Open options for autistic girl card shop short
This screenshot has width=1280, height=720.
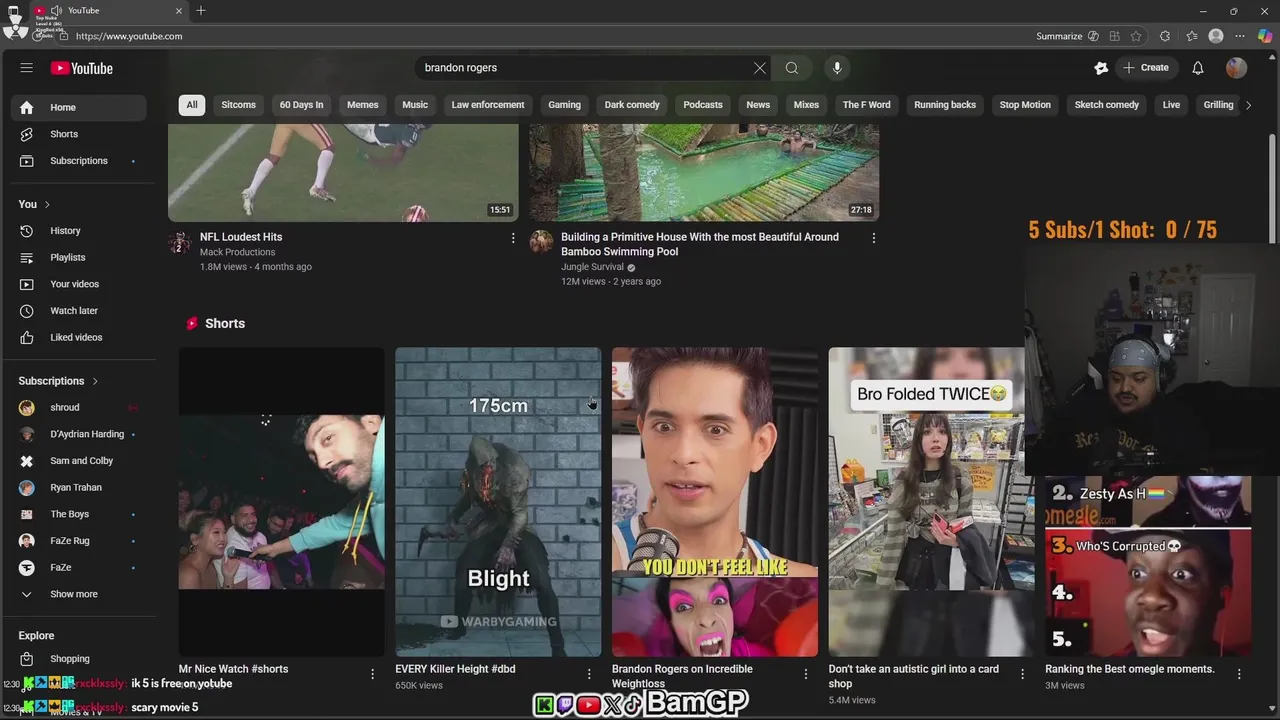pyautogui.click(x=1022, y=674)
